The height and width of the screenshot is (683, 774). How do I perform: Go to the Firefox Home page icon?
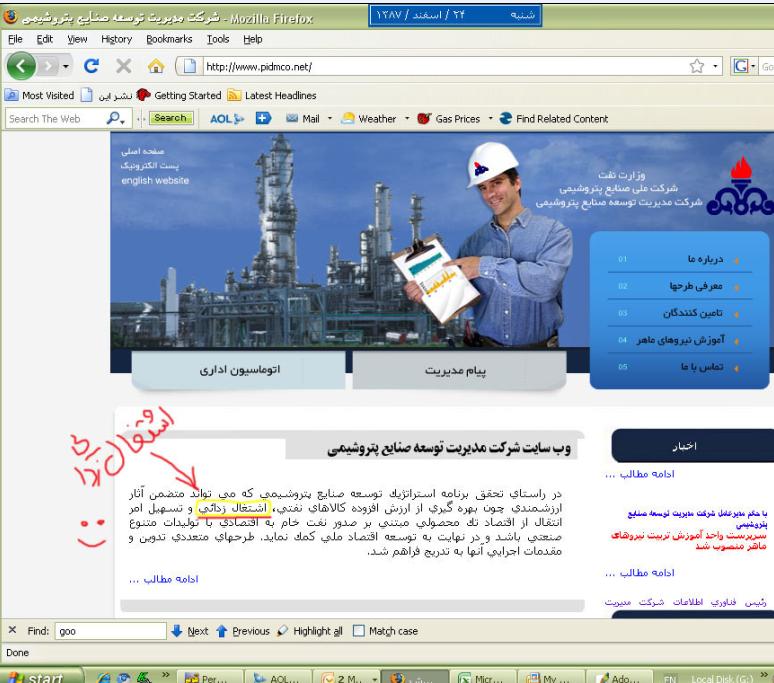(157, 67)
